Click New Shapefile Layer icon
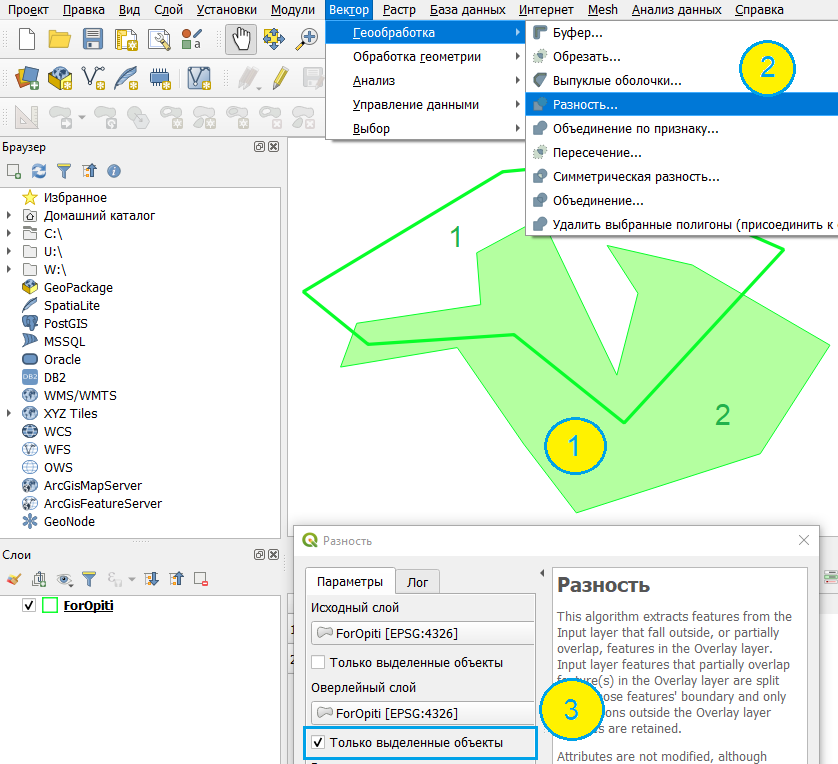This screenshot has height=764, width=838. pos(93,77)
